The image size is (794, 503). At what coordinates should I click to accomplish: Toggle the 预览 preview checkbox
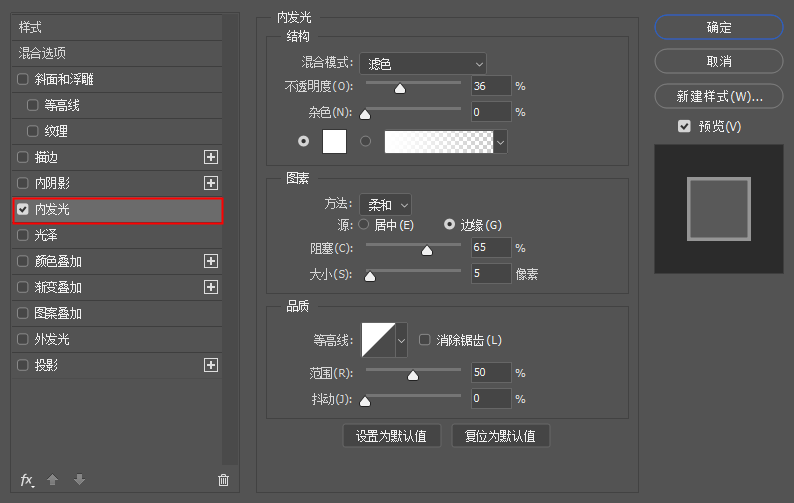click(x=684, y=126)
